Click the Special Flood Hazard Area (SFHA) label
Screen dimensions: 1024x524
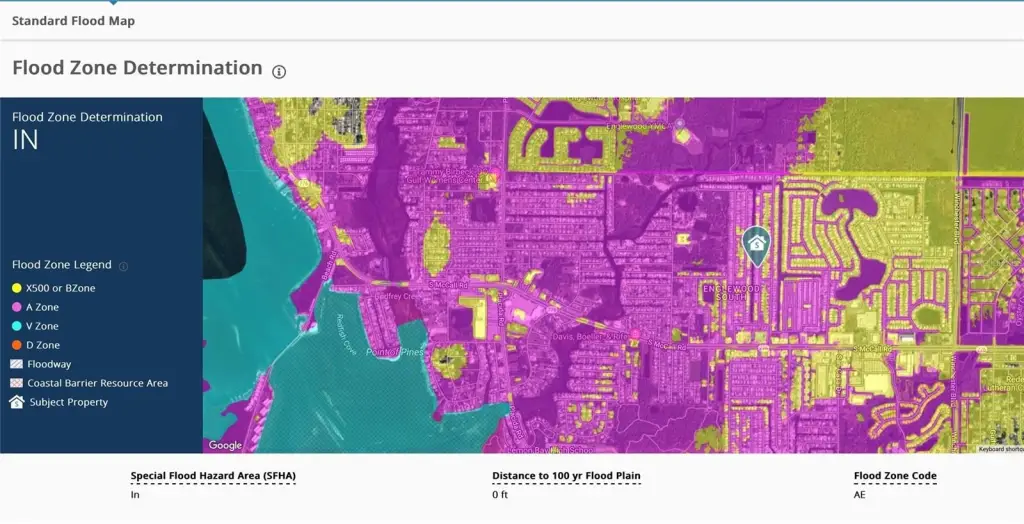(x=213, y=476)
